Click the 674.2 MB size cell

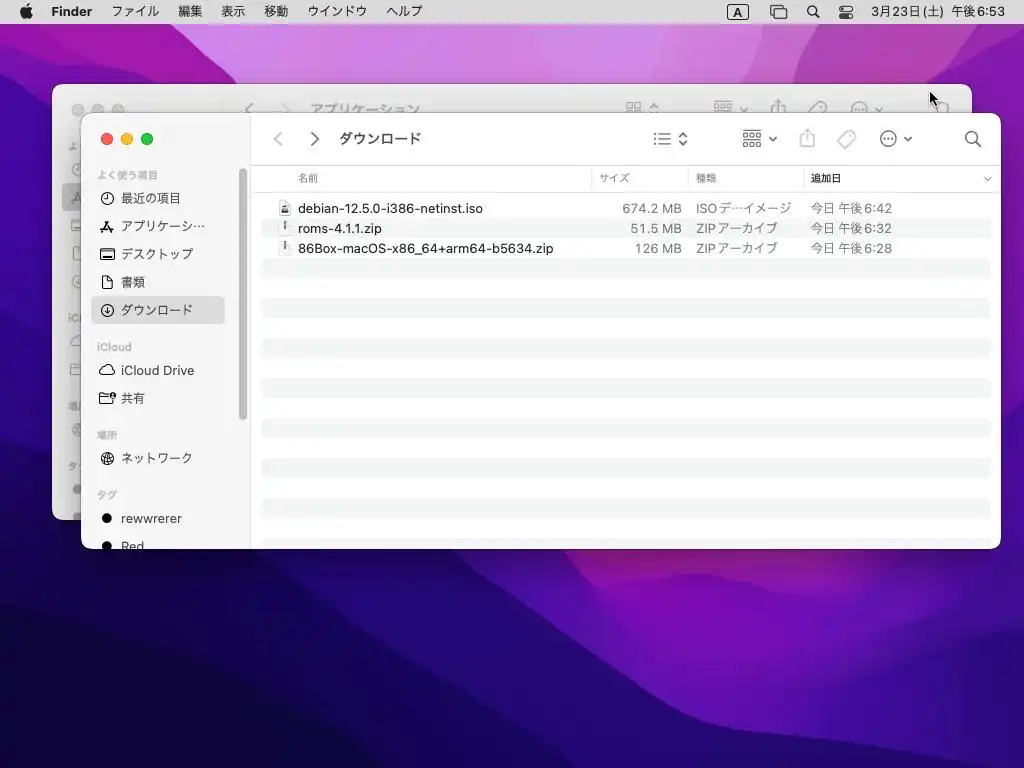(x=651, y=208)
